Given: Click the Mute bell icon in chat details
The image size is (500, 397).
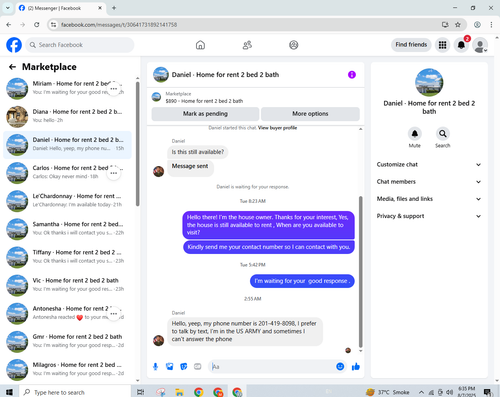Looking at the screenshot, I should point(415,134).
